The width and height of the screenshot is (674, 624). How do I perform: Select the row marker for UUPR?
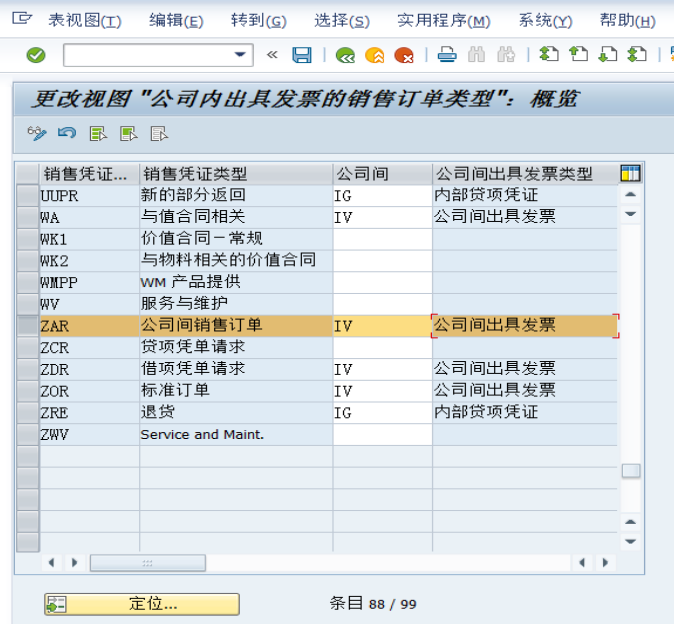click(x=28, y=196)
